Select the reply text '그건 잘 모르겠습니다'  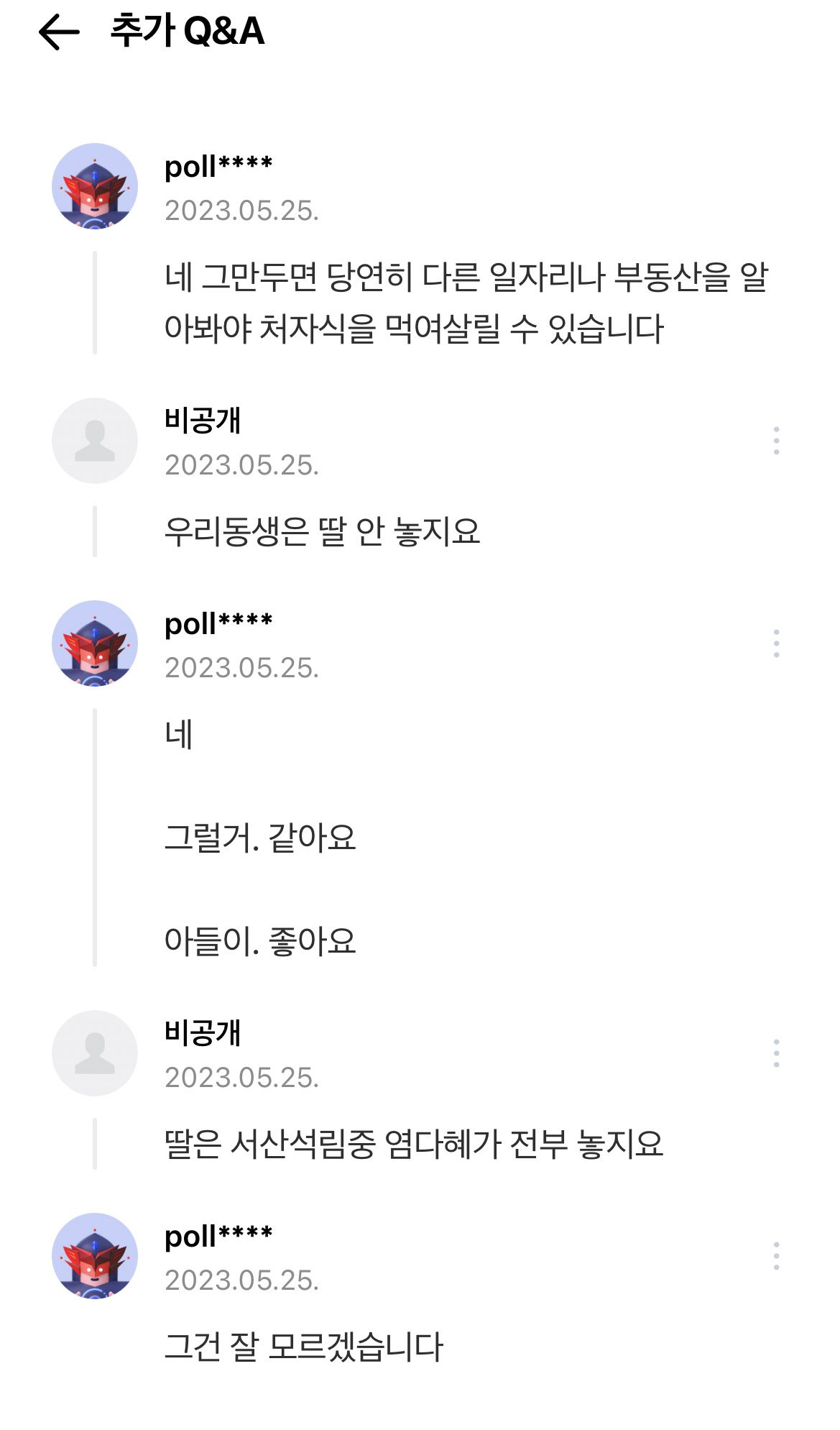pyautogui.click(x=304, y=1347)
